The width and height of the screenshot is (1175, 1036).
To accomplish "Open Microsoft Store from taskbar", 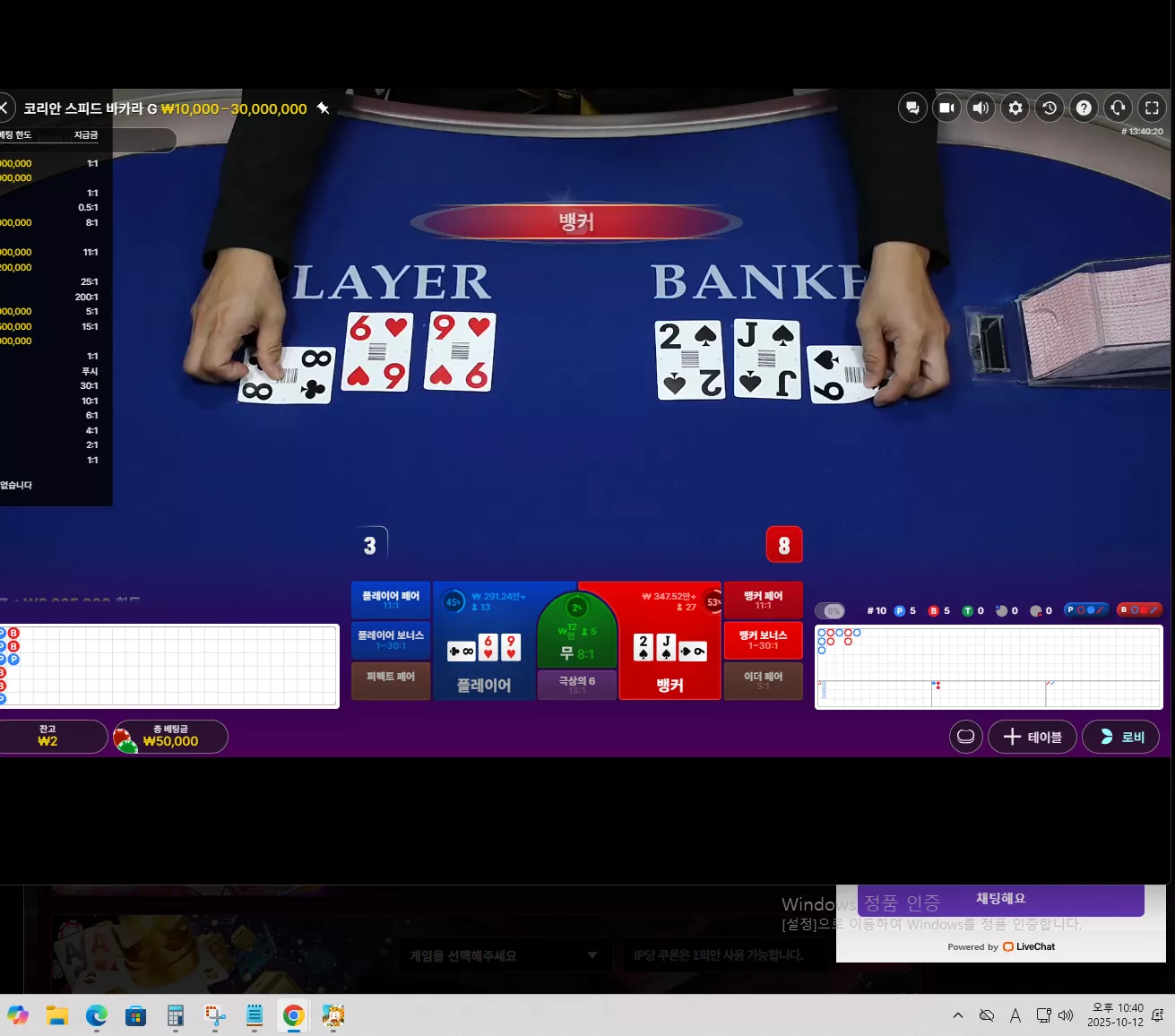I will [x=136, y=1015].
